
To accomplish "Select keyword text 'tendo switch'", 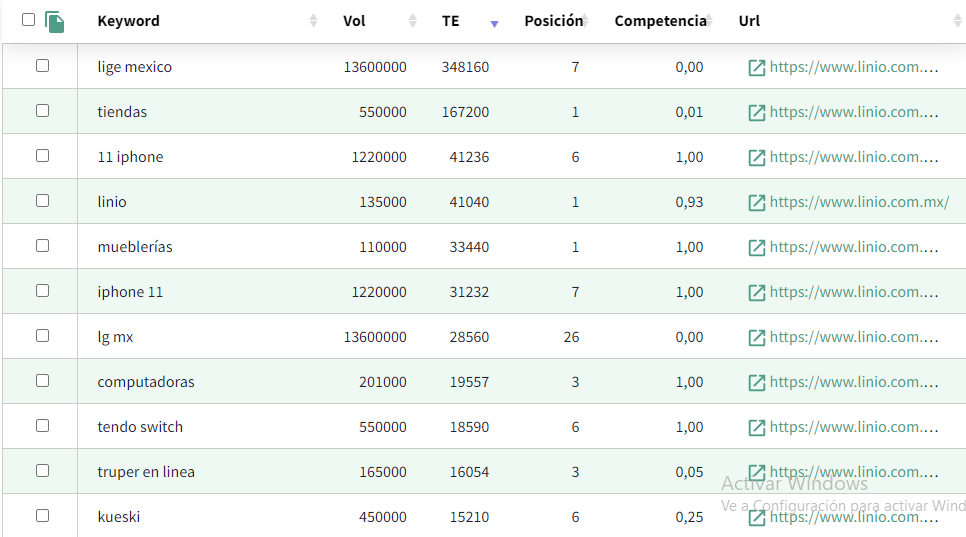I will click(x=140, y=427).
